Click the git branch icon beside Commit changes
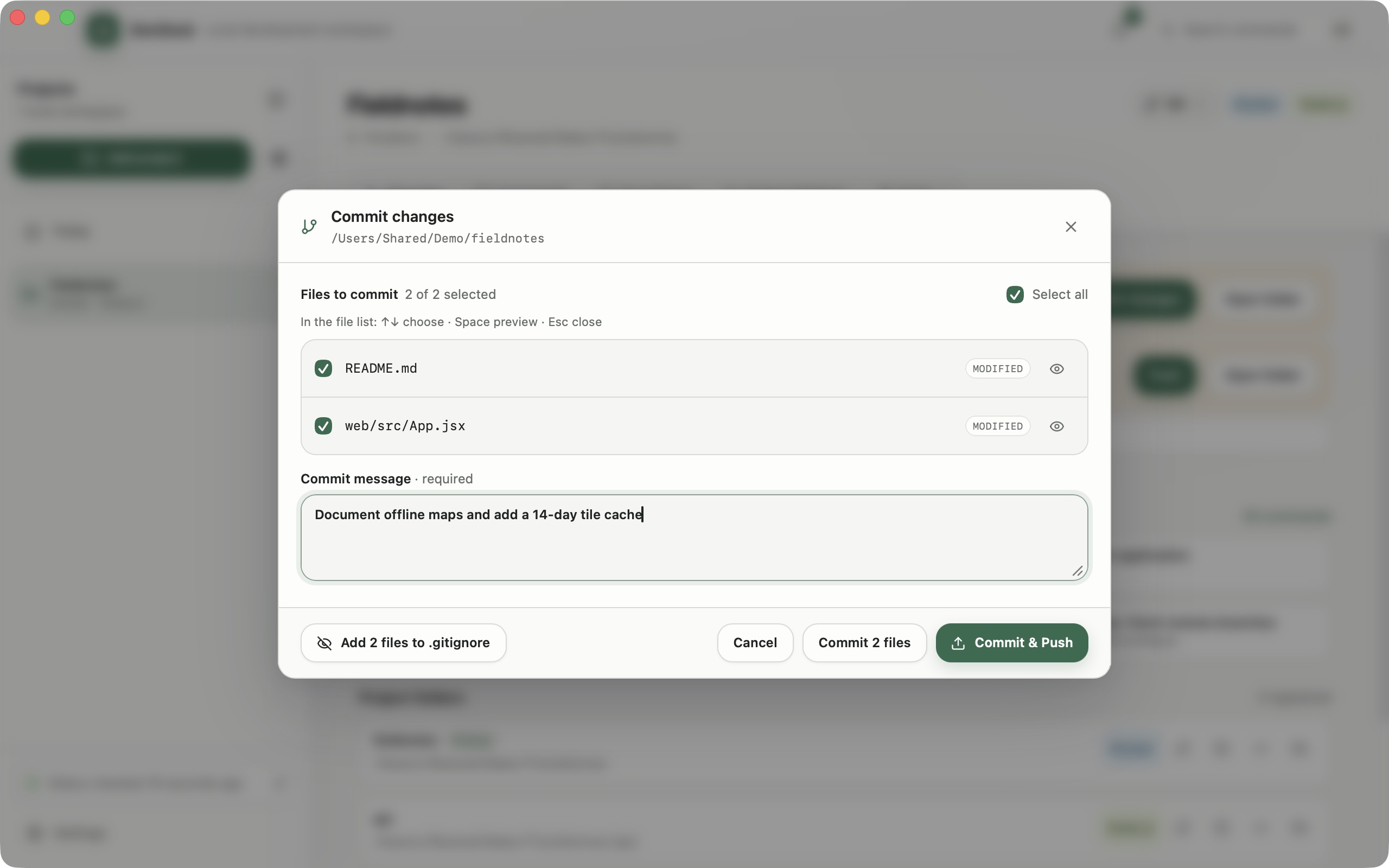The height and width of the screenshot is (868, 1389). (309, 227)
